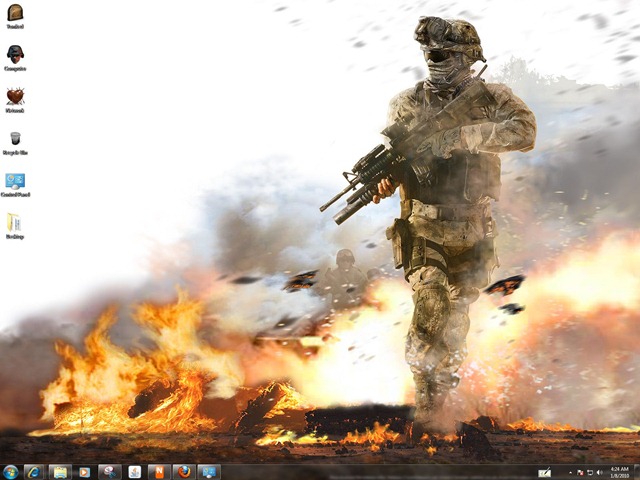Open the orange N taskbar application

click(159, 472)
